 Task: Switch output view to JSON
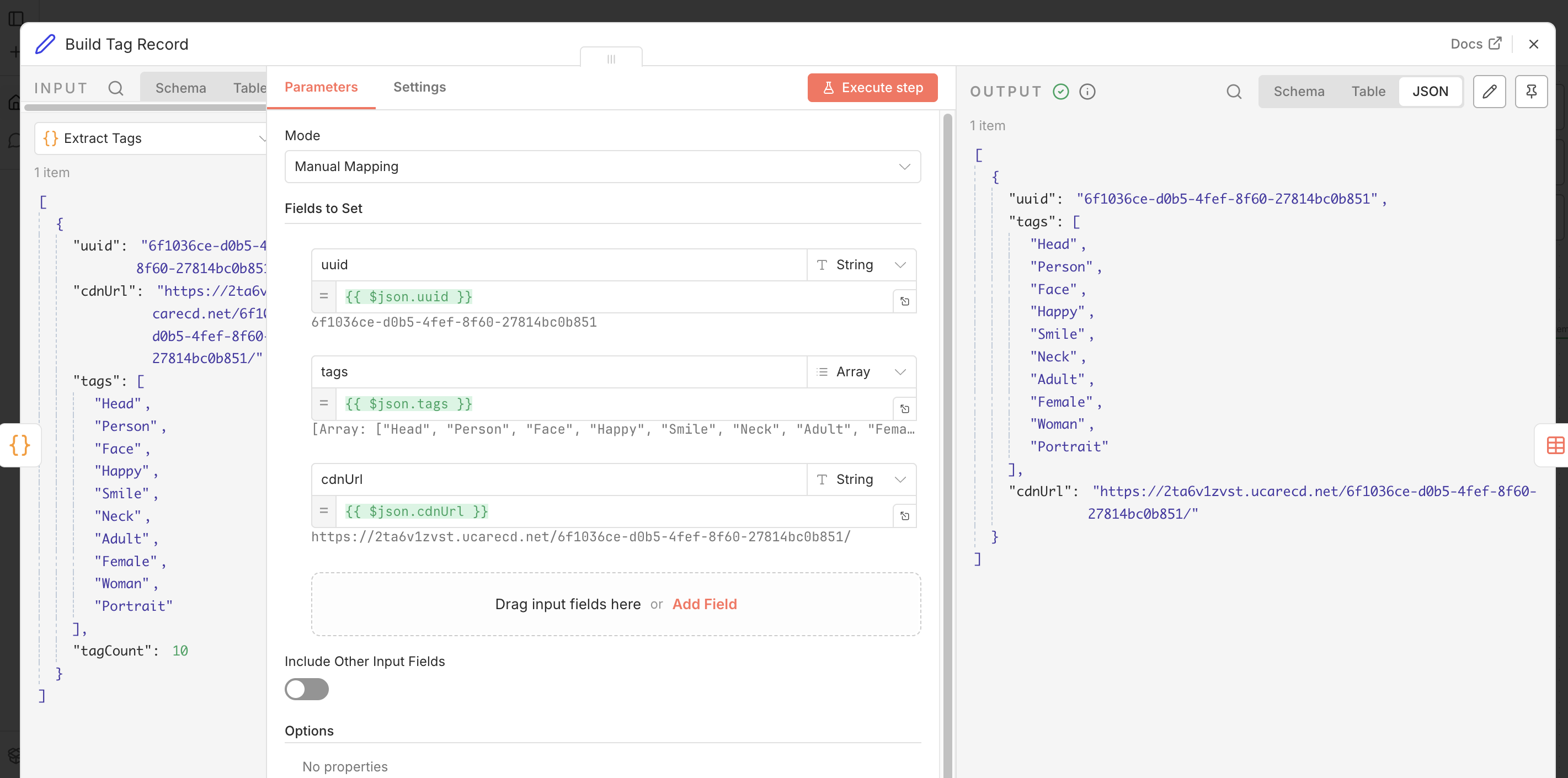1430,91
